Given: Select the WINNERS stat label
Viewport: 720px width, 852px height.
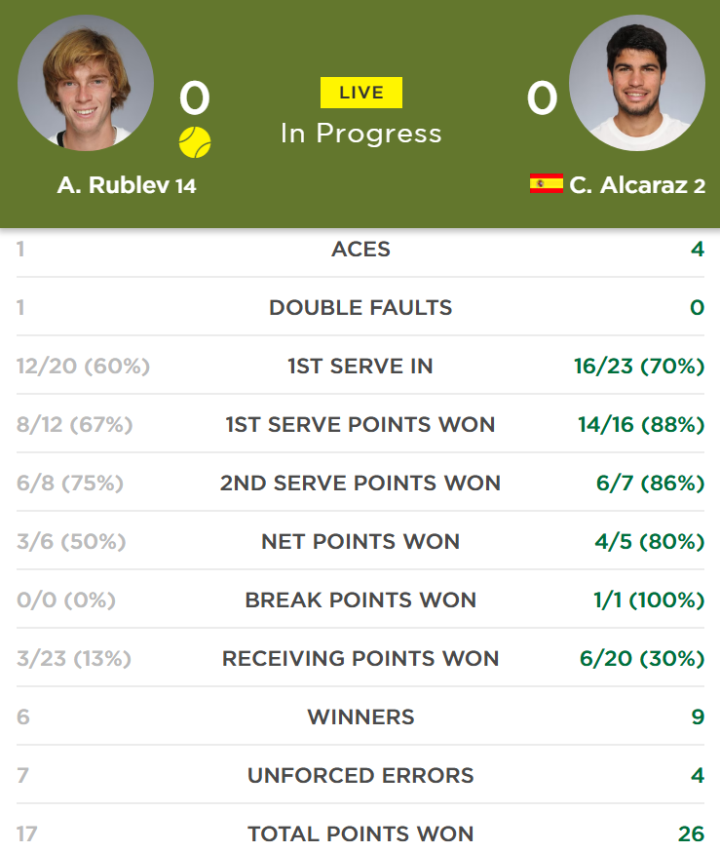Looking at the screenshot, I should coord(361,717).
